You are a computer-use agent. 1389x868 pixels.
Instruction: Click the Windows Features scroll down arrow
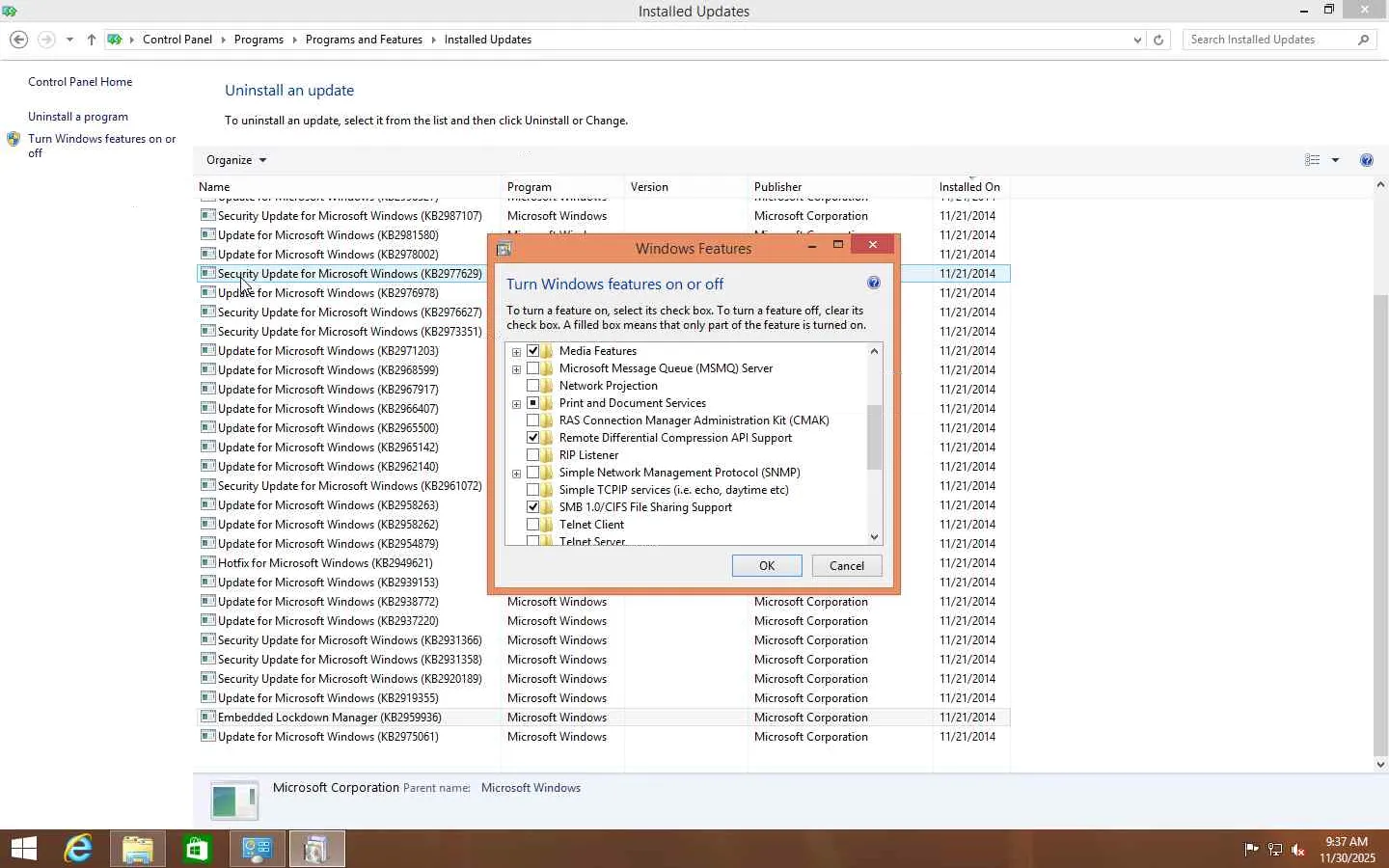(x=875, y=537)
